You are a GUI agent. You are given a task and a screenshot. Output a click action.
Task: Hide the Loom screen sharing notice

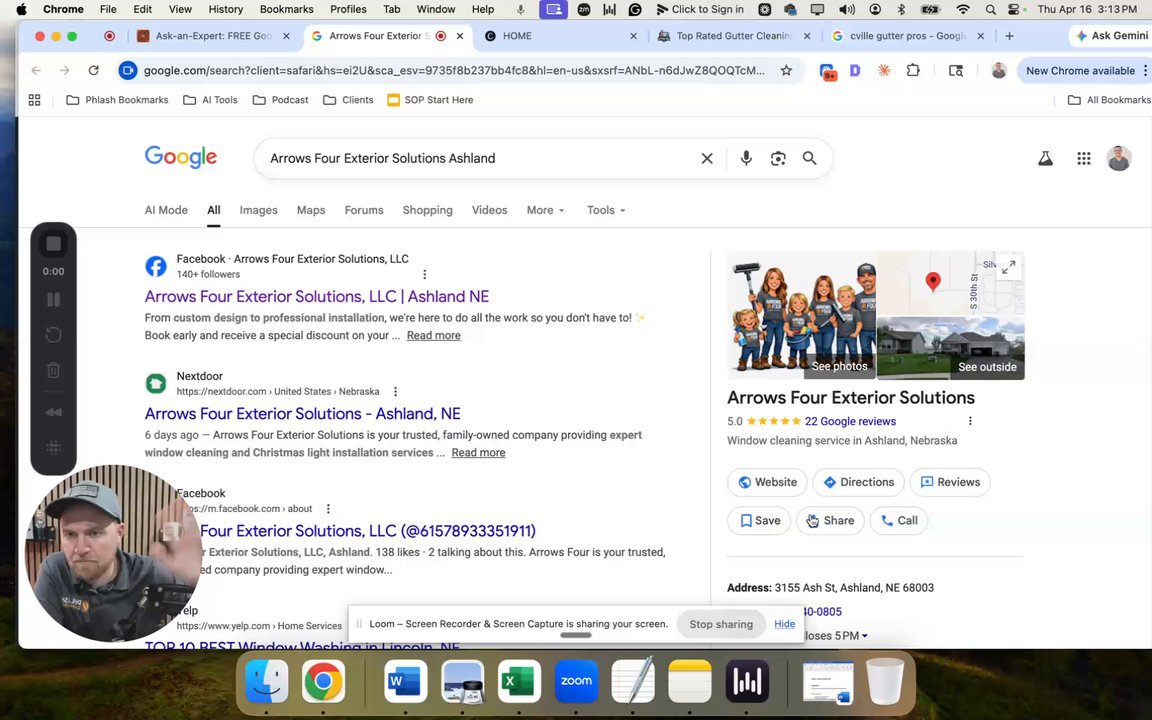pos(784,624)
